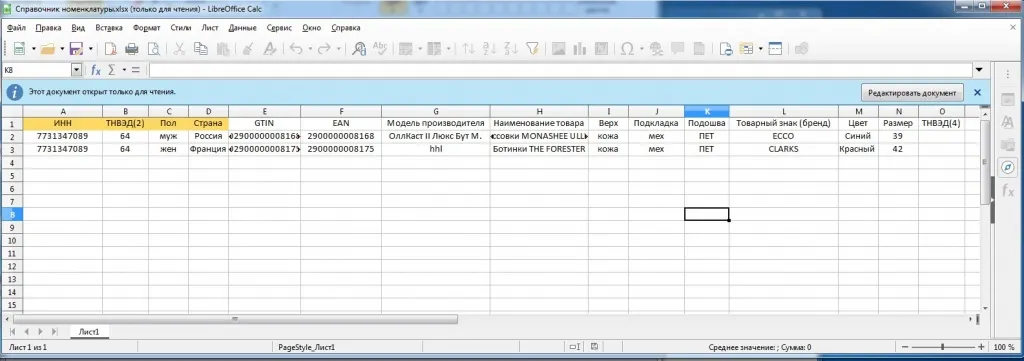Open Find & Replace toolbar icon
The width and height of the screenshot is (1024, 361).
click(x=359, y=49)
